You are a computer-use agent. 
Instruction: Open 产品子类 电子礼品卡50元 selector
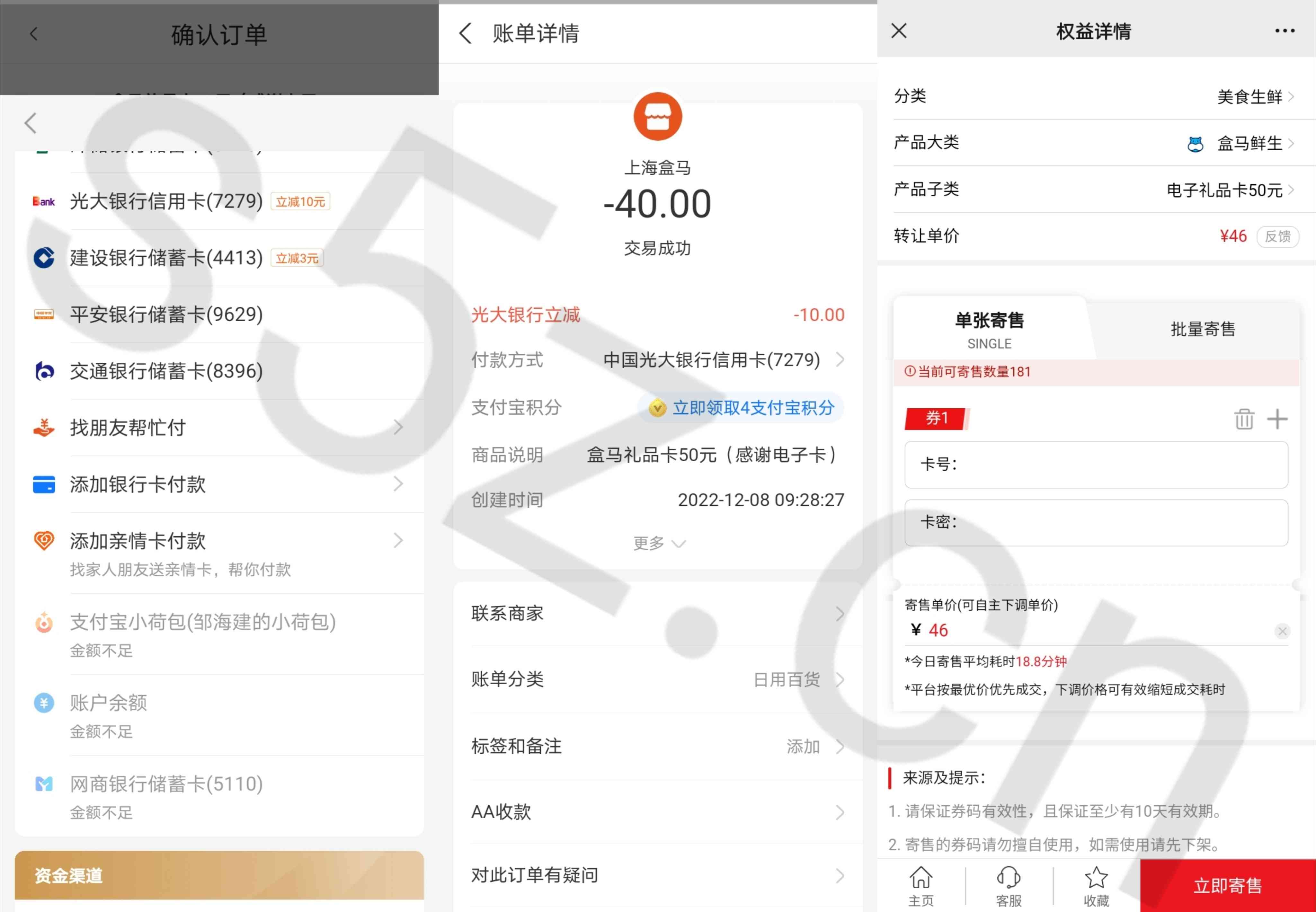pyautogui.click(x=1096, y=190)
